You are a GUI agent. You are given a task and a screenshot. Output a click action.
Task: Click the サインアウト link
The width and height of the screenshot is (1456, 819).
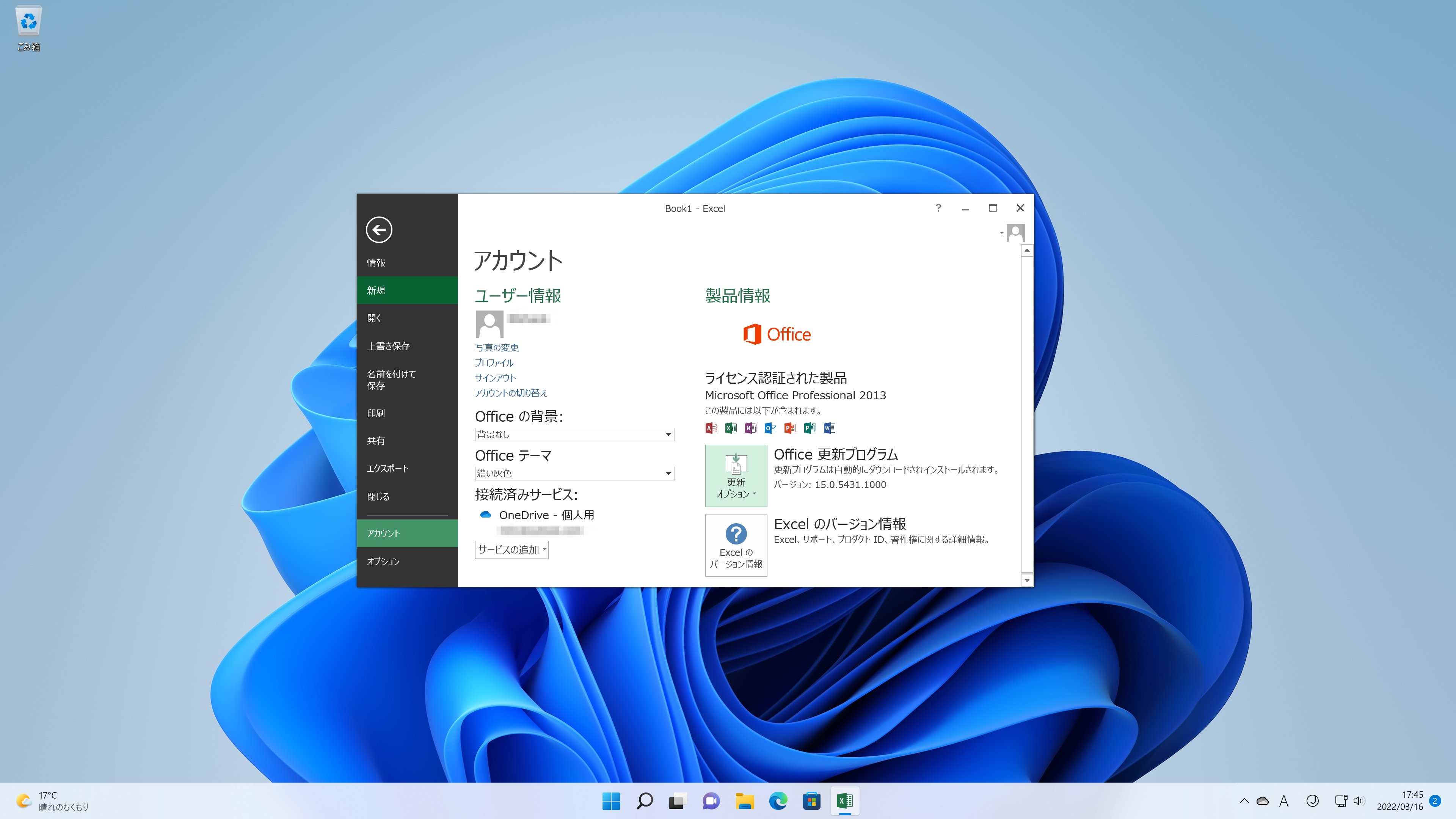click(x=495, y=378)
